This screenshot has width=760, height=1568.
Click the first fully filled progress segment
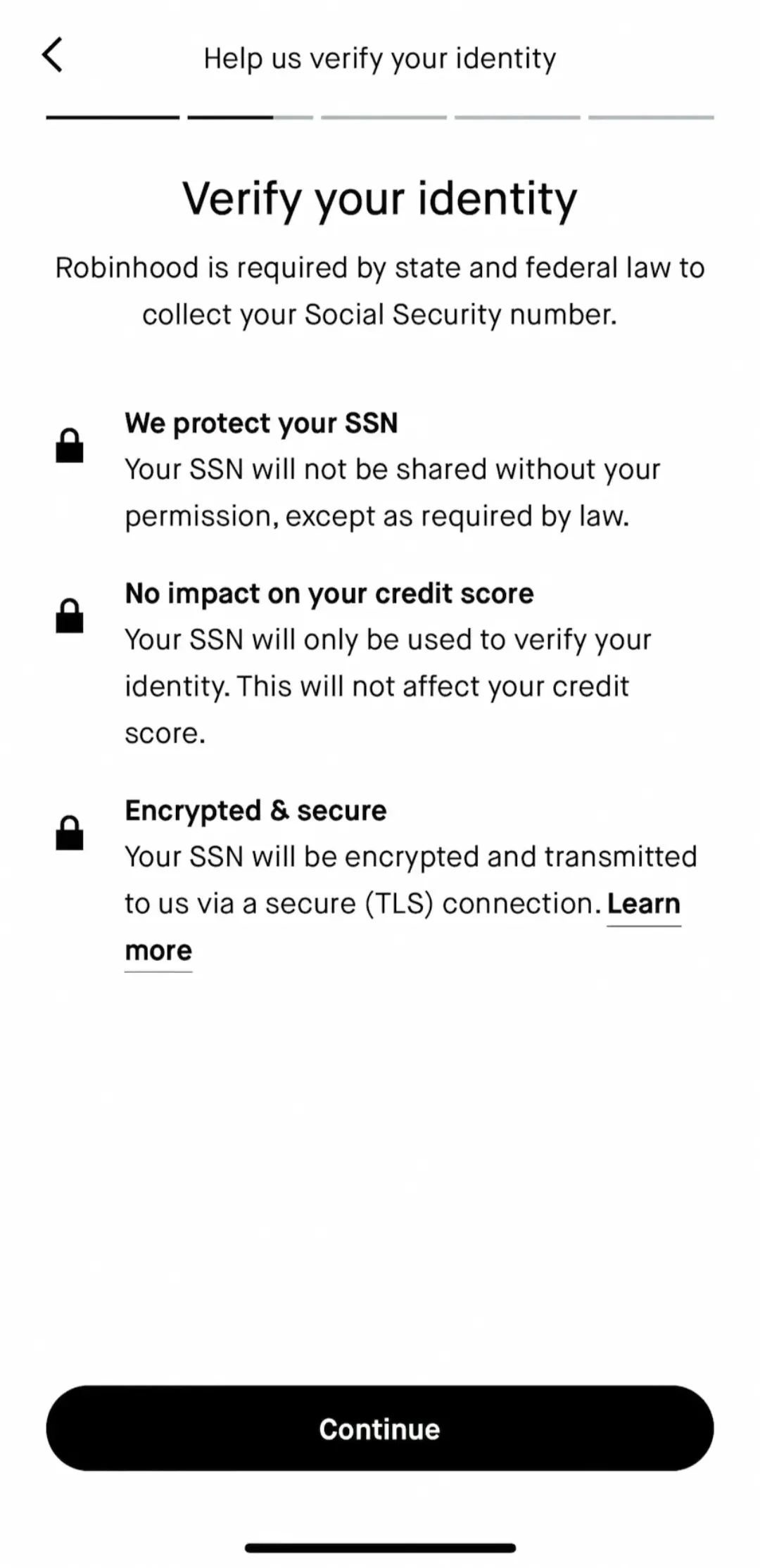[113, 117]
